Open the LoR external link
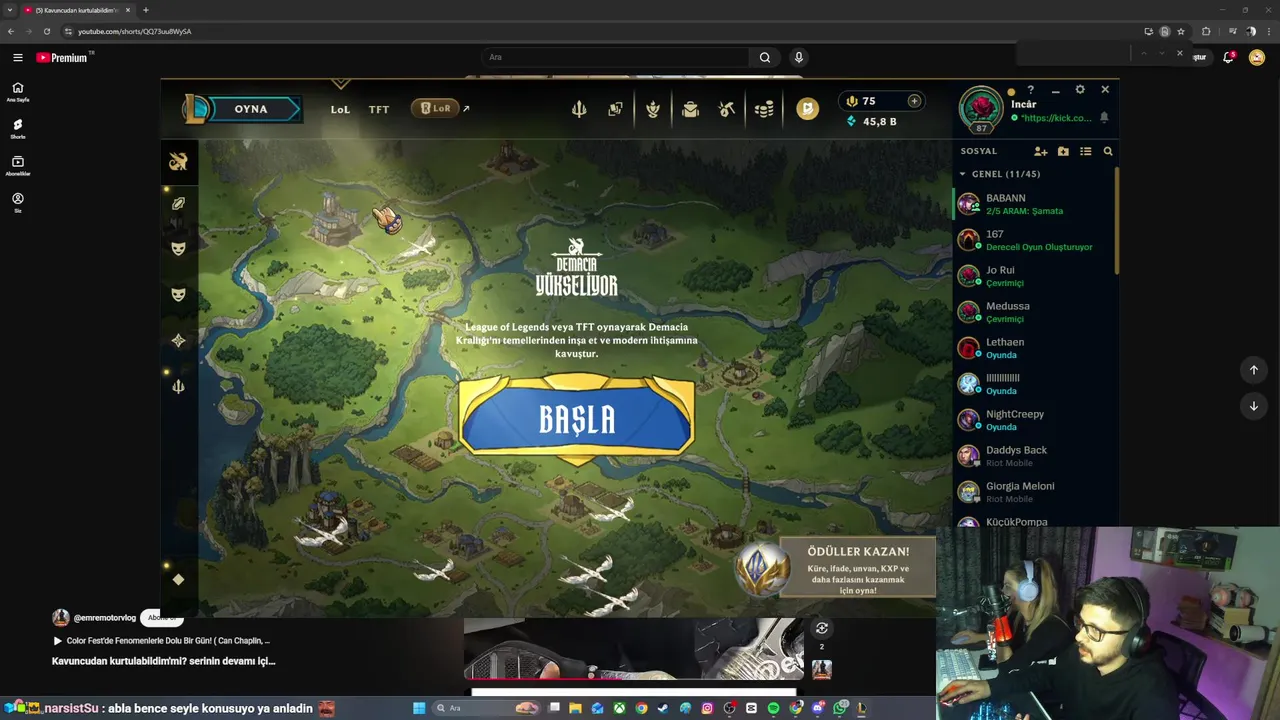This screenshot has width=1280, height=720. tap(441, 108)
